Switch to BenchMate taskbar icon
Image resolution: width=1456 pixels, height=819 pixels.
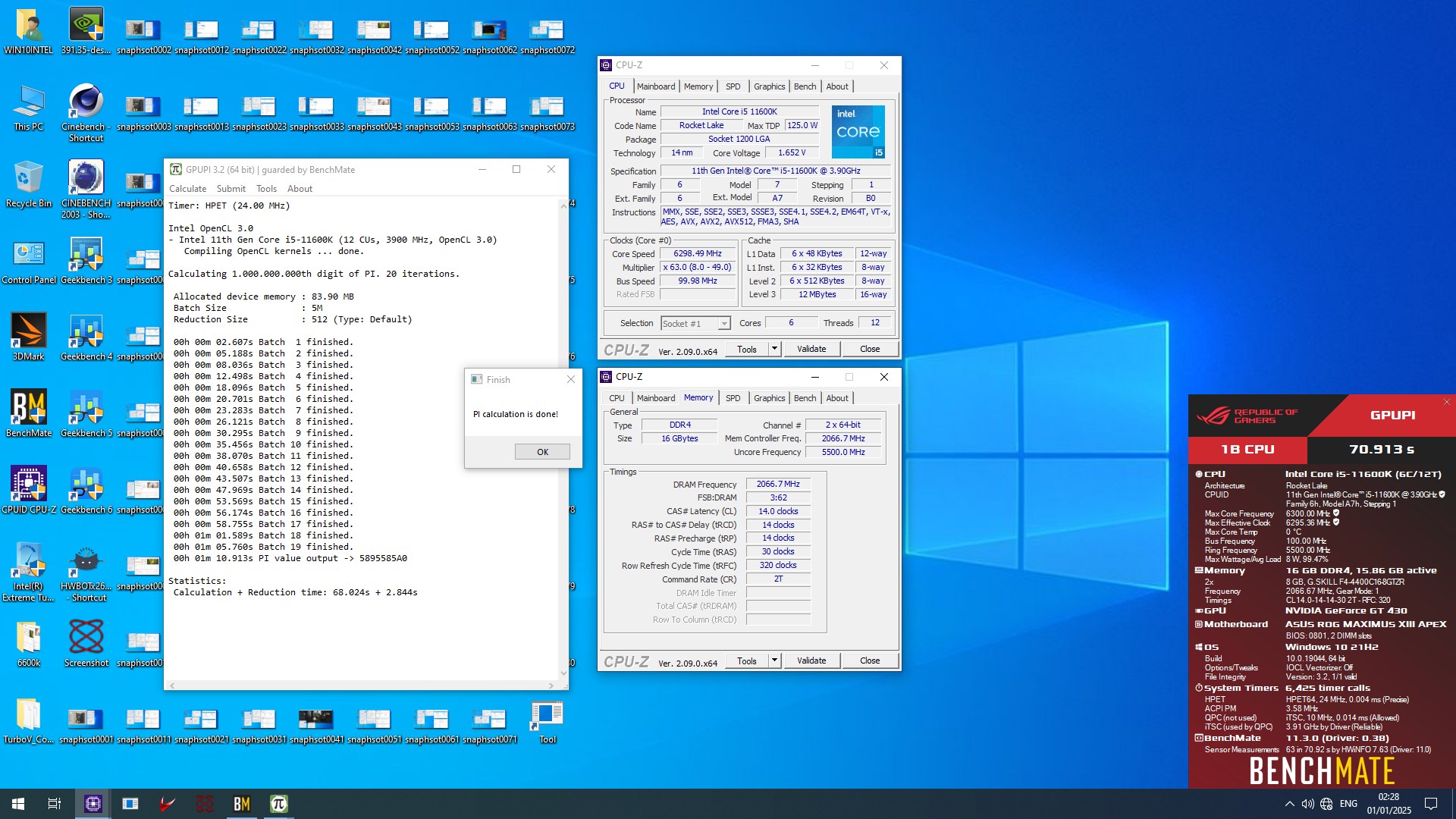click(x=242, y=804)
